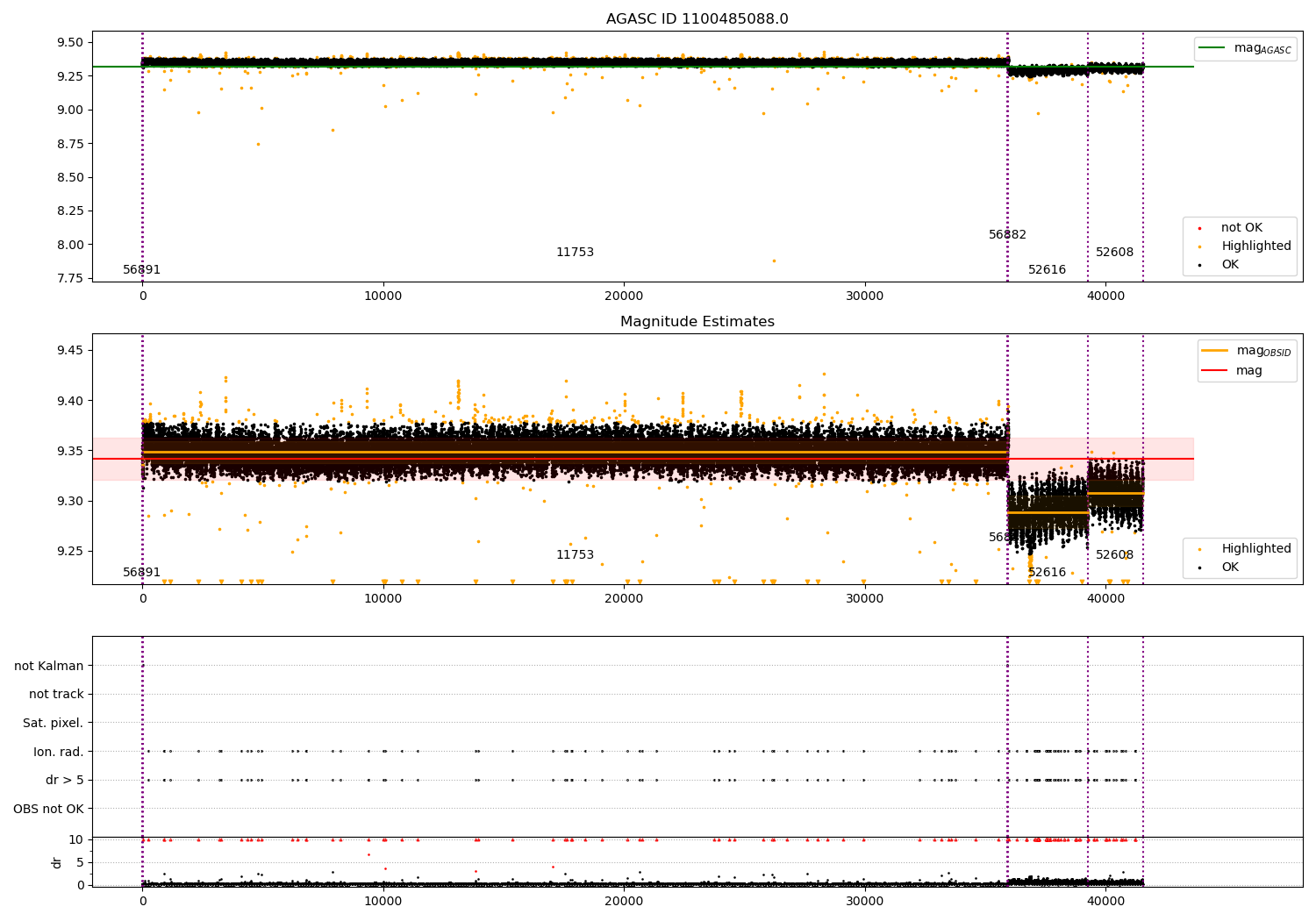The image size is (1316, 921).
Task: Click '52616' label in the Magnitude Estimates plot
Action: pos(1047,573)
